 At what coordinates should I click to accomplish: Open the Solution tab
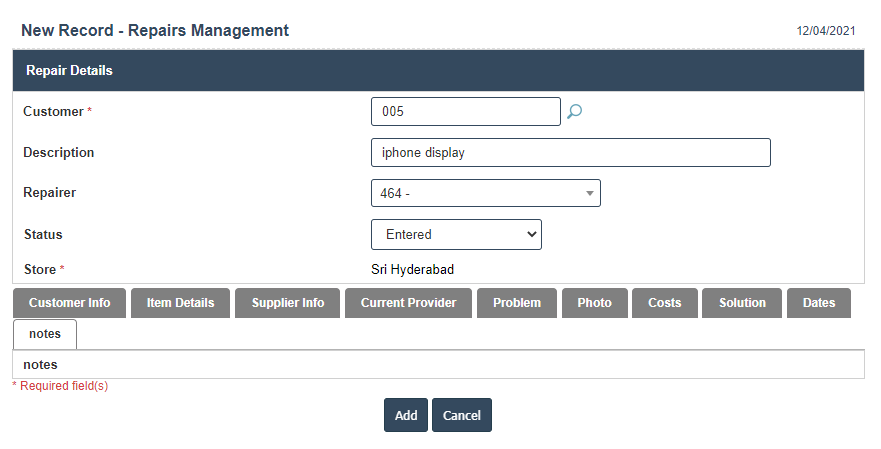tap(742, 303)
